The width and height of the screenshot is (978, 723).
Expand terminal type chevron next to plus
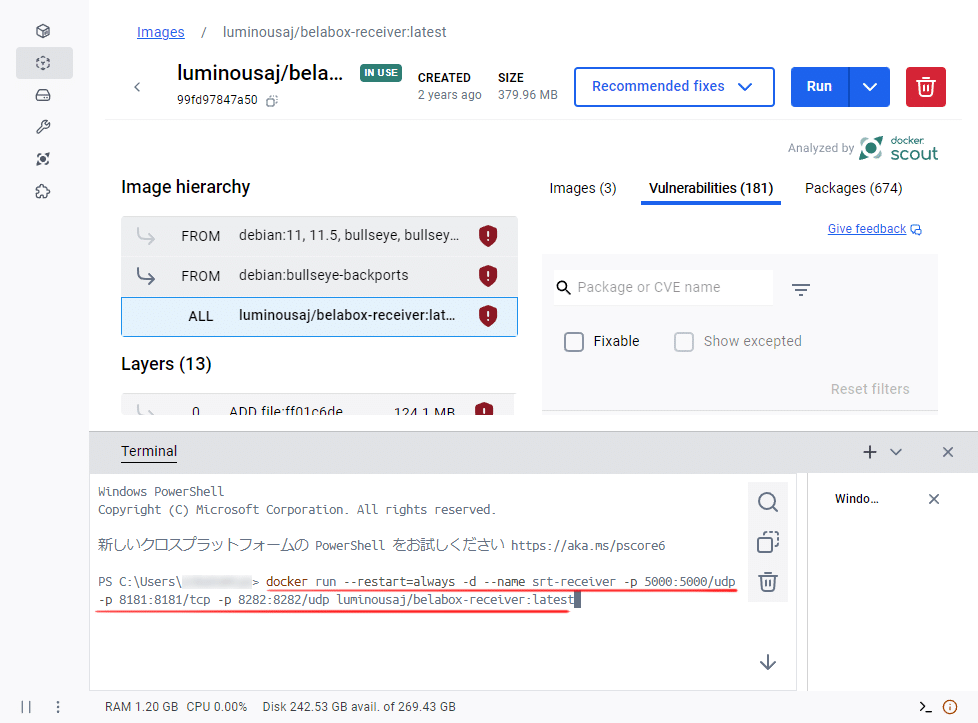896,452
